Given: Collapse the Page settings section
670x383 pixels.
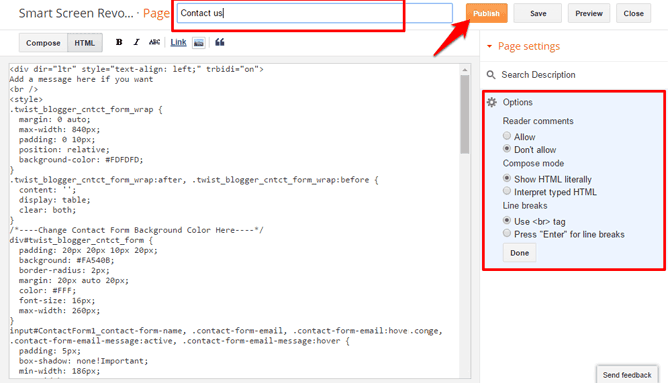Looking at the screenshot, I should 490,46.
